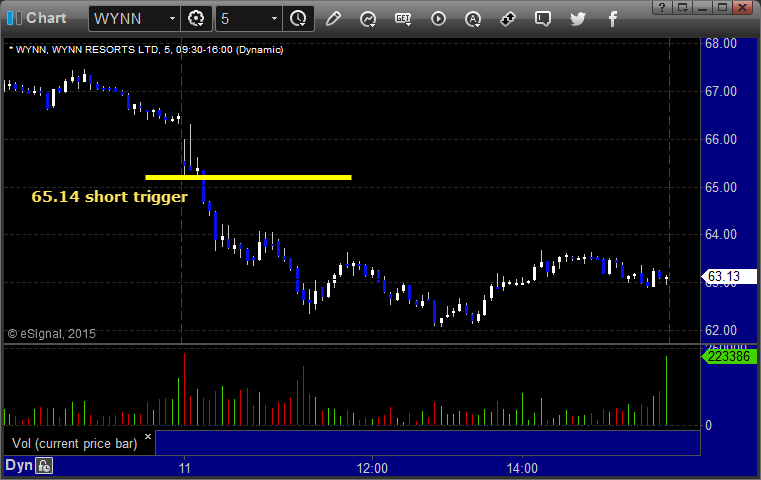This screenshot has height=480, width=761.
Task: Click the GET toolbar icon
Action: coord(402,18)
